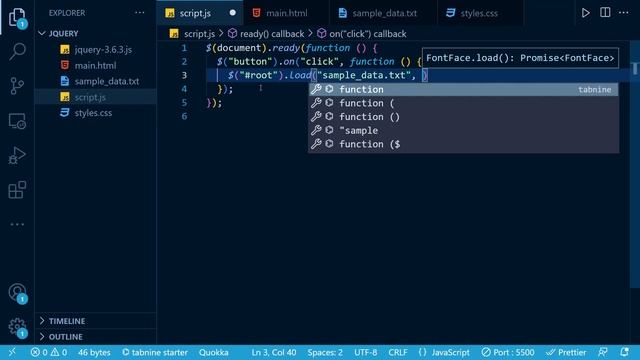This screenshot has height=360, width=640.
Task: Click line number 1 in the gutter
Action: coord(184,48)
